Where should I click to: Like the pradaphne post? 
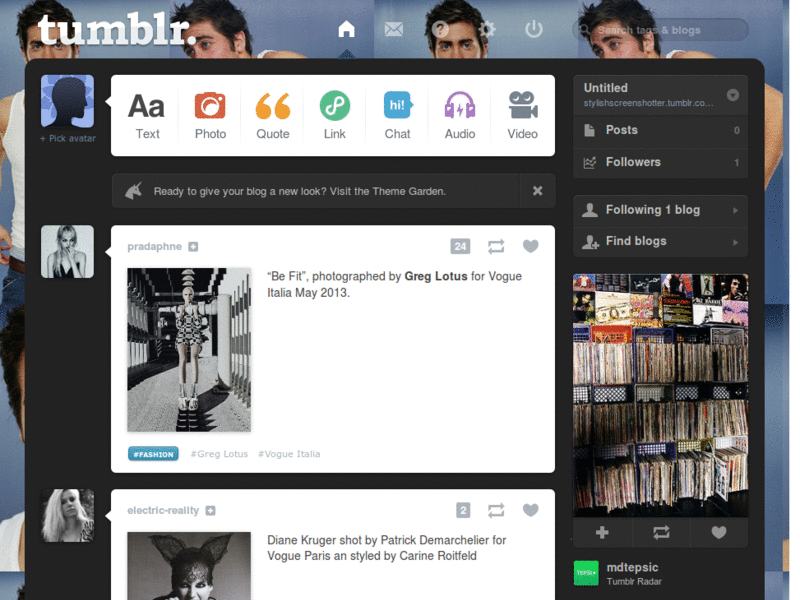pyautogui.click(x=531, y=246)
